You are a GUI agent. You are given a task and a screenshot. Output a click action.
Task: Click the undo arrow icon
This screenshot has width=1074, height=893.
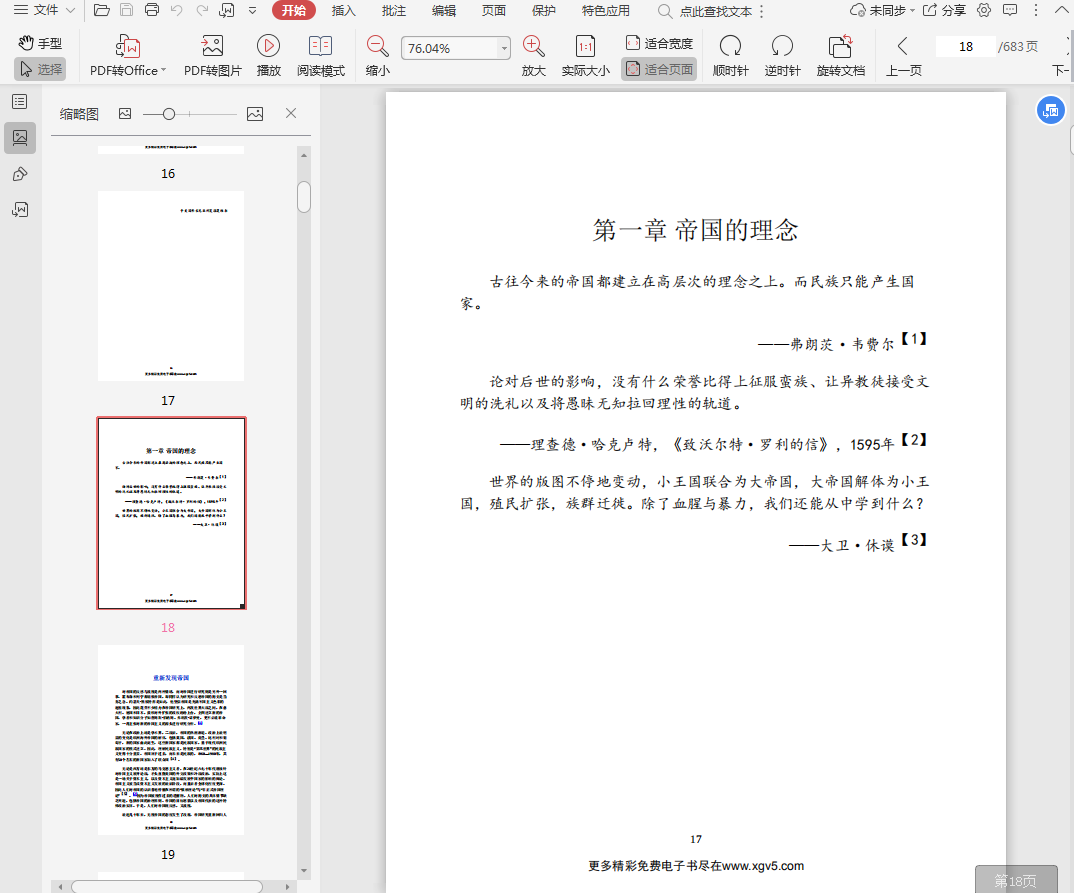click(x=177, y=10)
